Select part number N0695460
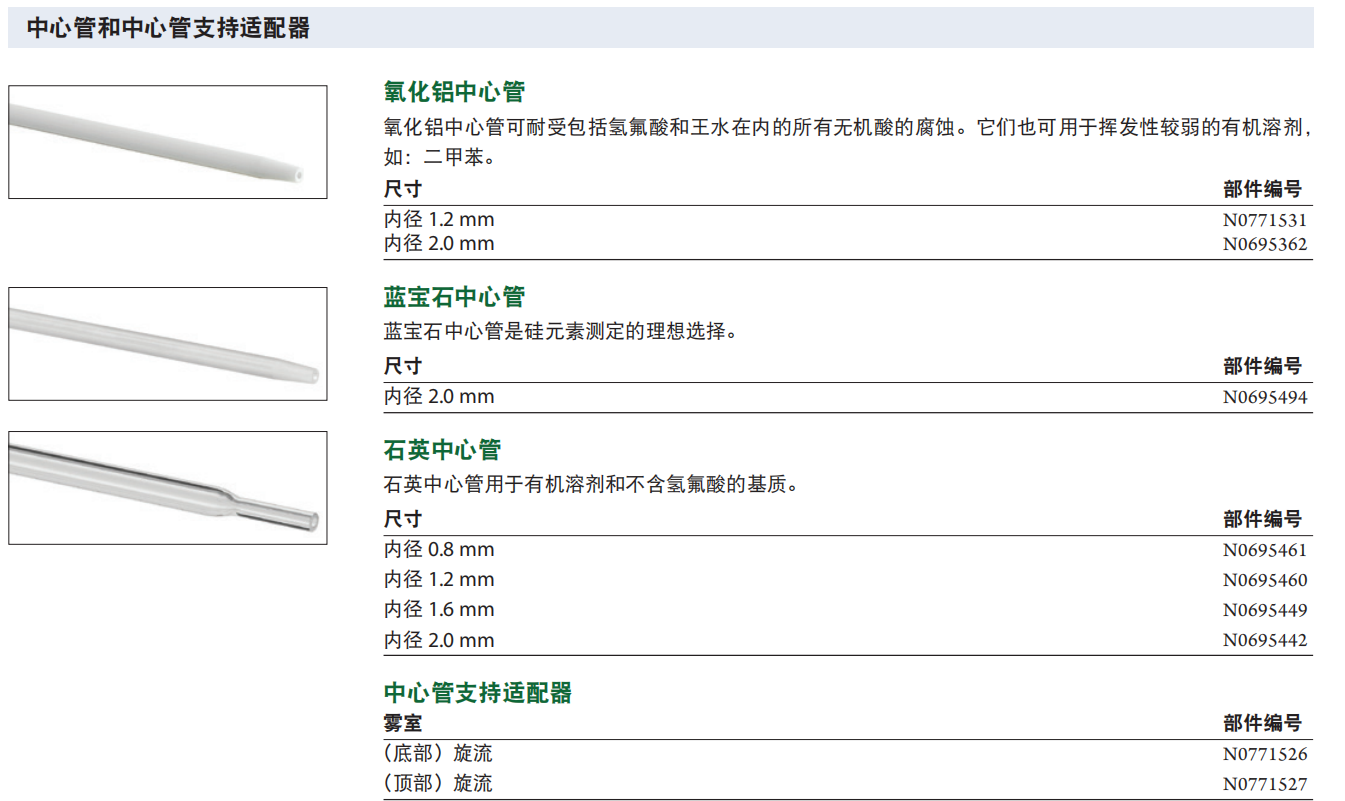This screenshot has width=1345, height=801. point(1265,580)
